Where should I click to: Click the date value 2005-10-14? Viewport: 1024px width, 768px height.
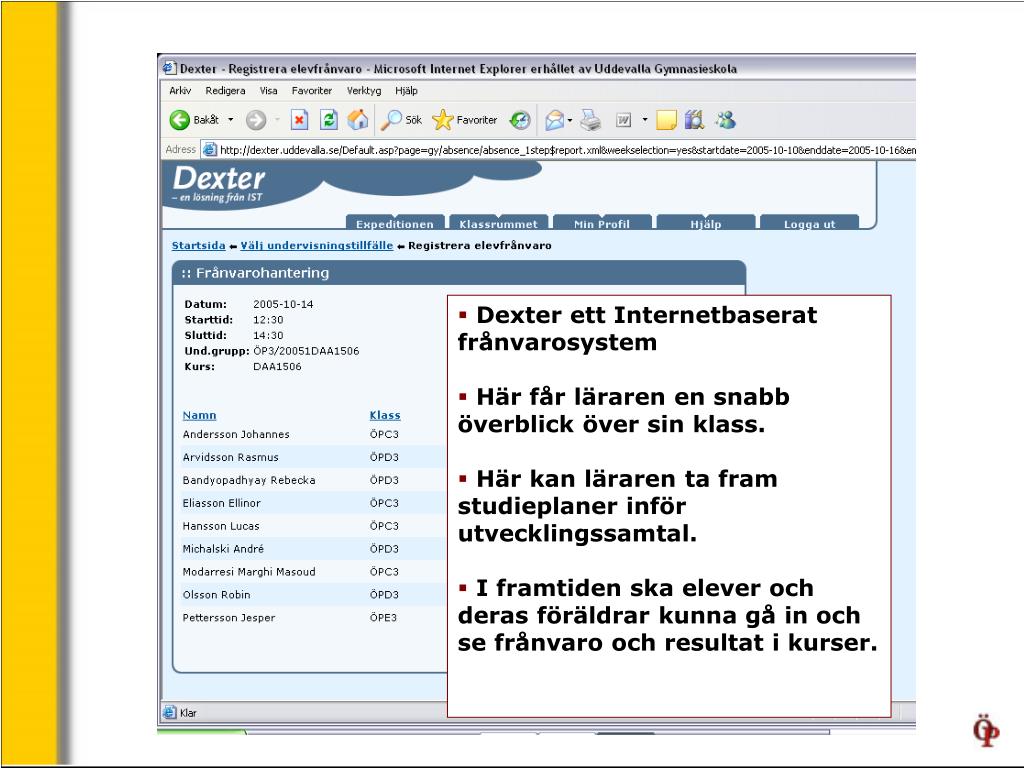(283, 304)
